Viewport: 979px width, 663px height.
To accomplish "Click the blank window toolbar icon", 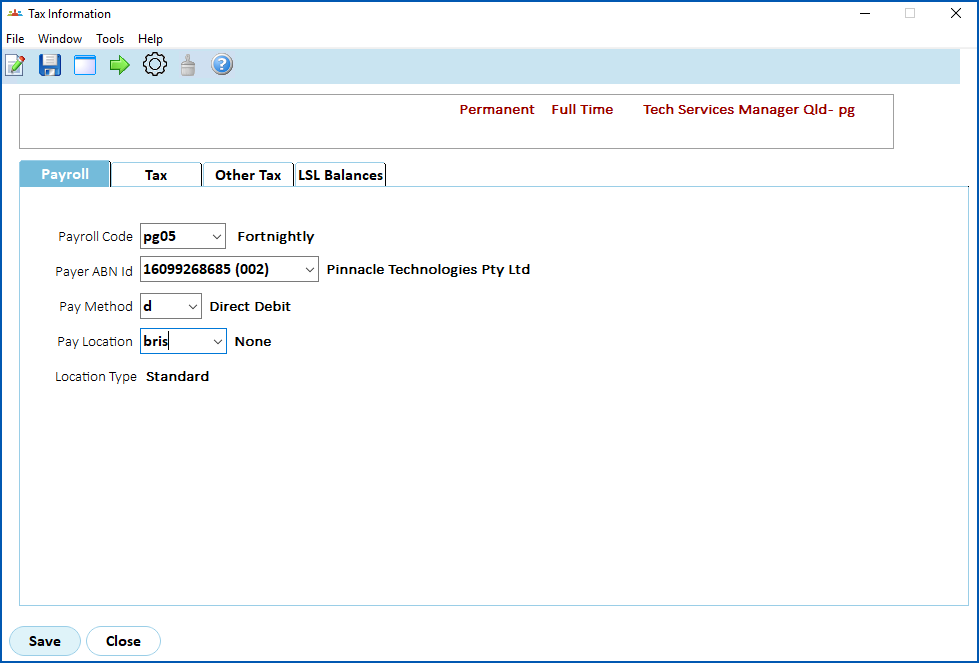I will click(x=85, y=65).
